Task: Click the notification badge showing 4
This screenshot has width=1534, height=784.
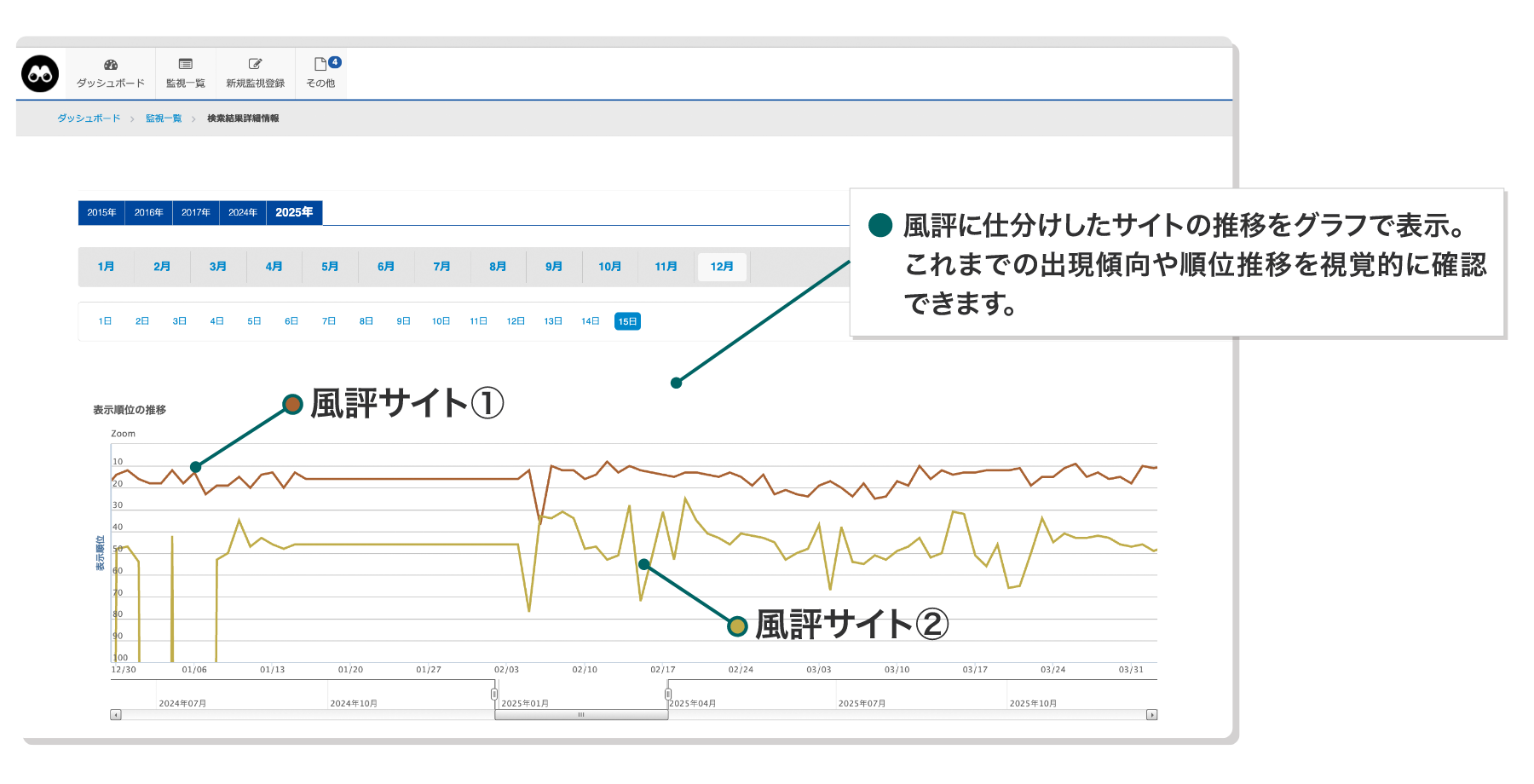Action: (x=335, y=61)
